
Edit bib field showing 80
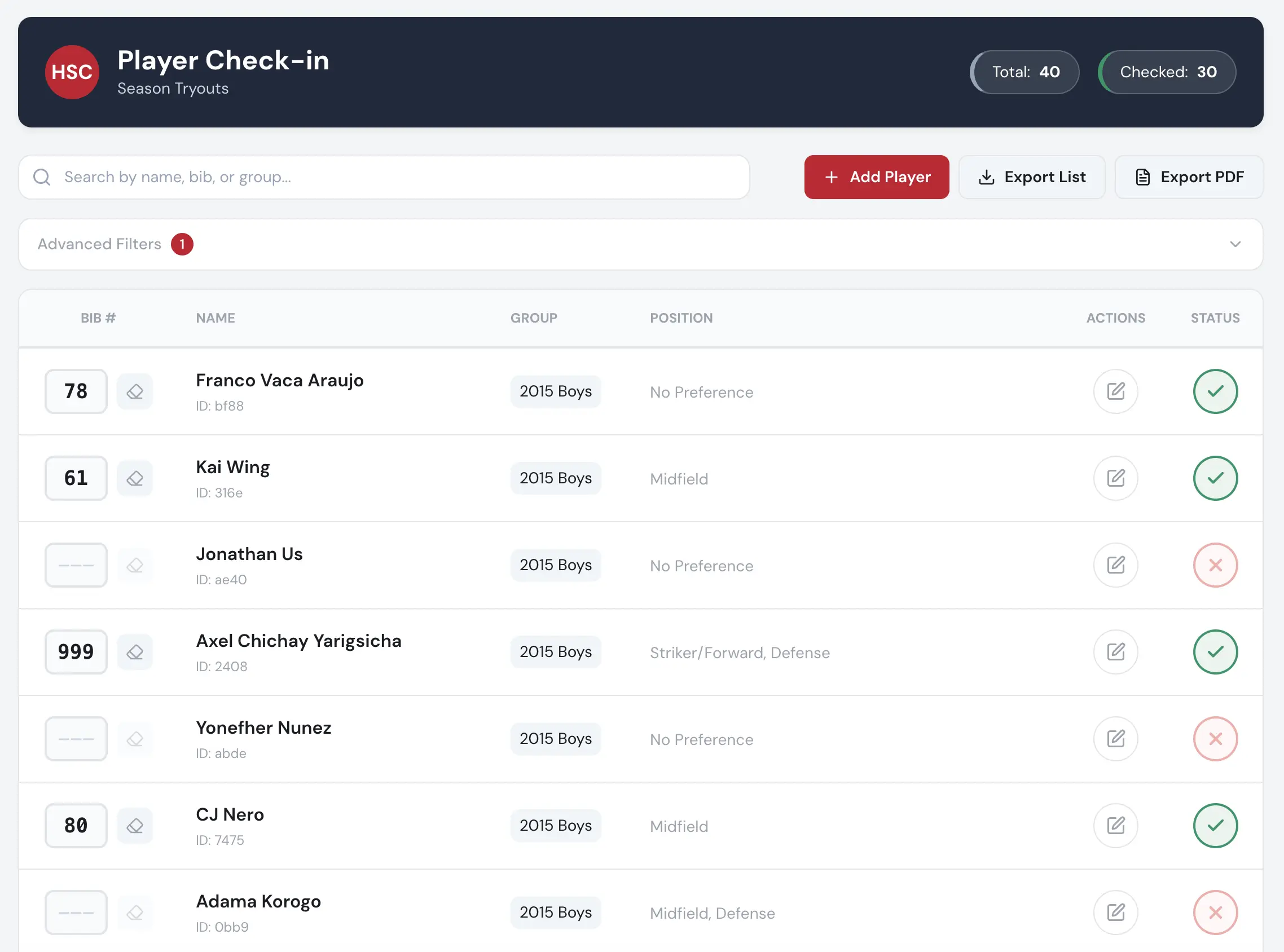(76, 826)
